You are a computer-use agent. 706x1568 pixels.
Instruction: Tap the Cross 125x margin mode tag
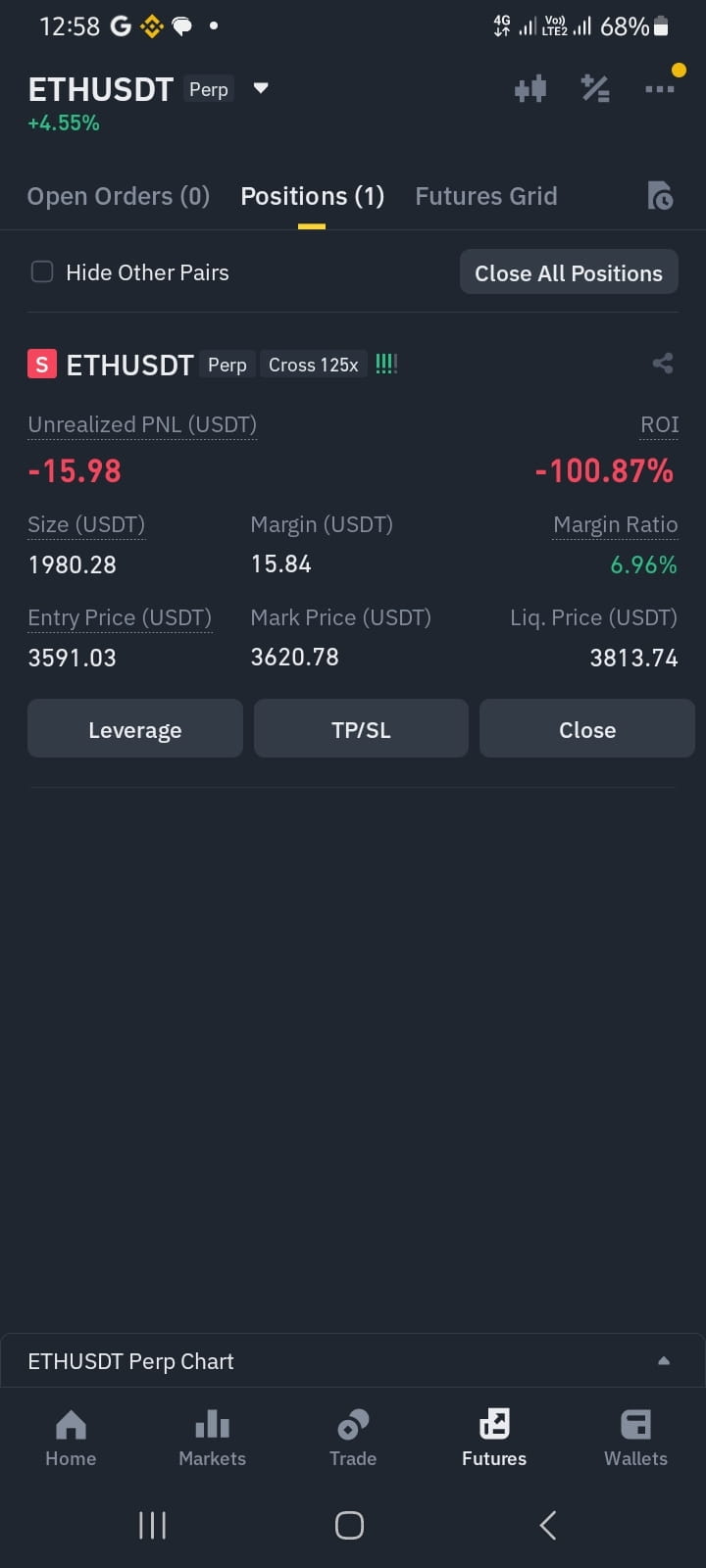coord(314,365)
